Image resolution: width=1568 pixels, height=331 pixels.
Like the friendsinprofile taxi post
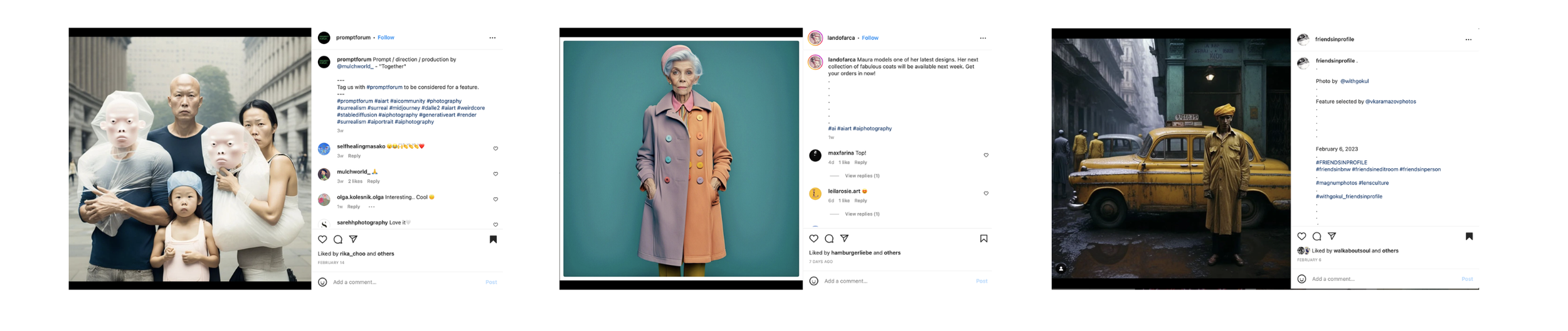[1301, 236]
